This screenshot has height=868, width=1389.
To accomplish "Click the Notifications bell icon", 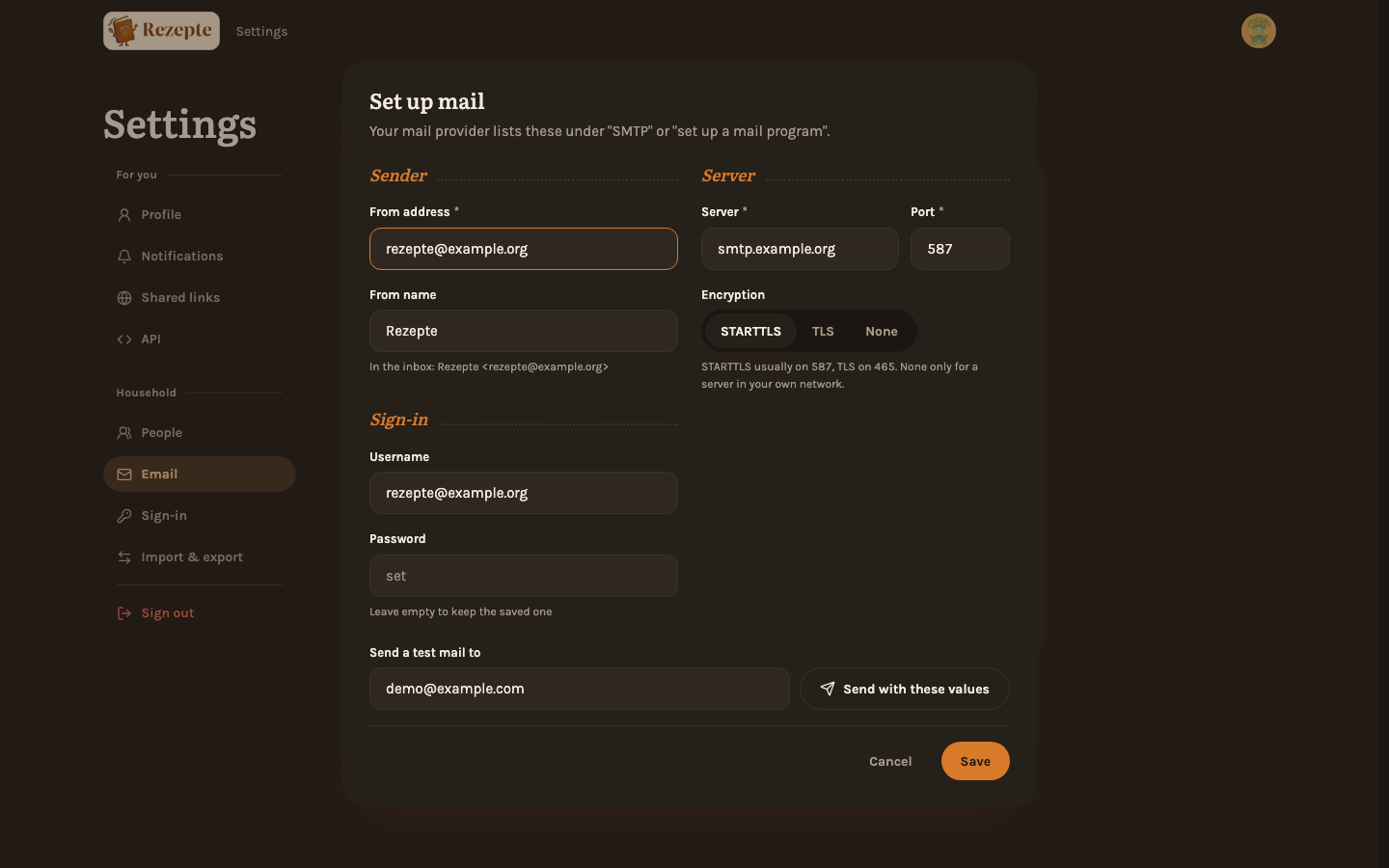I will [x=124, y=257].
